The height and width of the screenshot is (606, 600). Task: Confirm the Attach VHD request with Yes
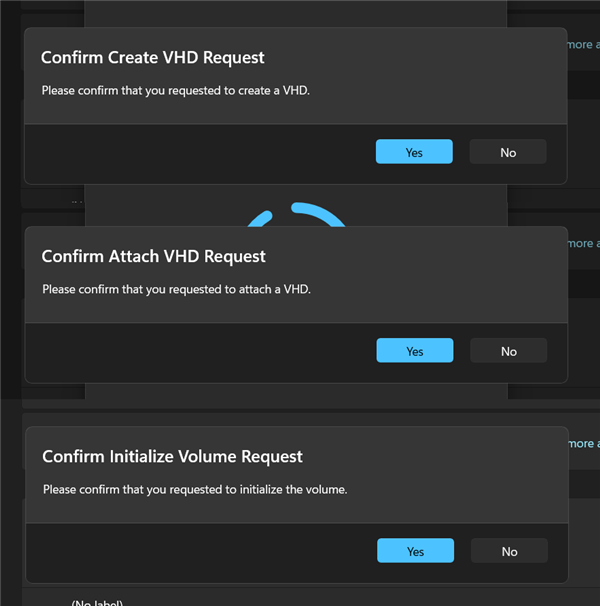[x=415, y=351]
